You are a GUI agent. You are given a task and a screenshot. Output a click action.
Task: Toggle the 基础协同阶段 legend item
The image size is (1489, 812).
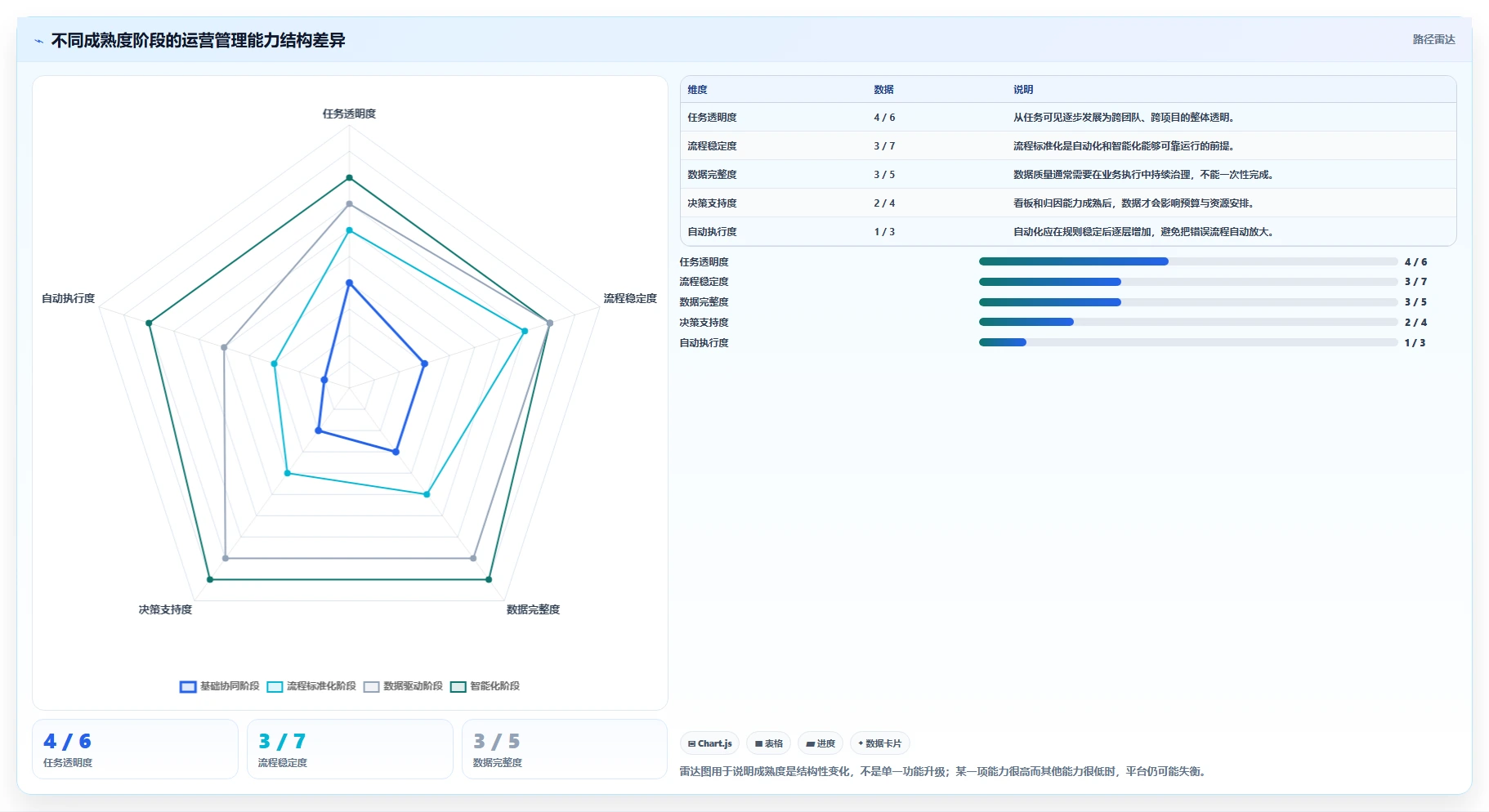point(219,686)
